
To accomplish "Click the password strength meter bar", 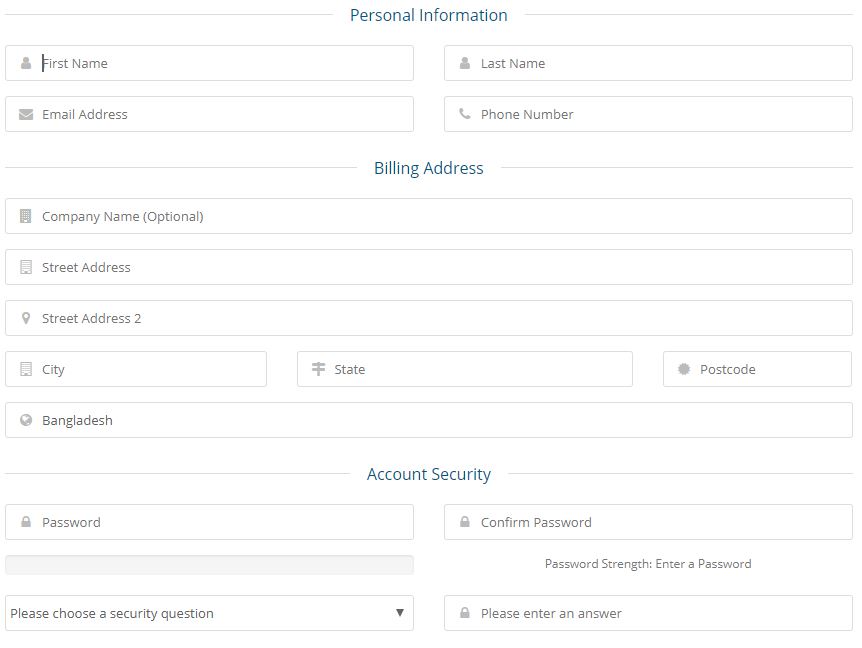I will (209, 565).
